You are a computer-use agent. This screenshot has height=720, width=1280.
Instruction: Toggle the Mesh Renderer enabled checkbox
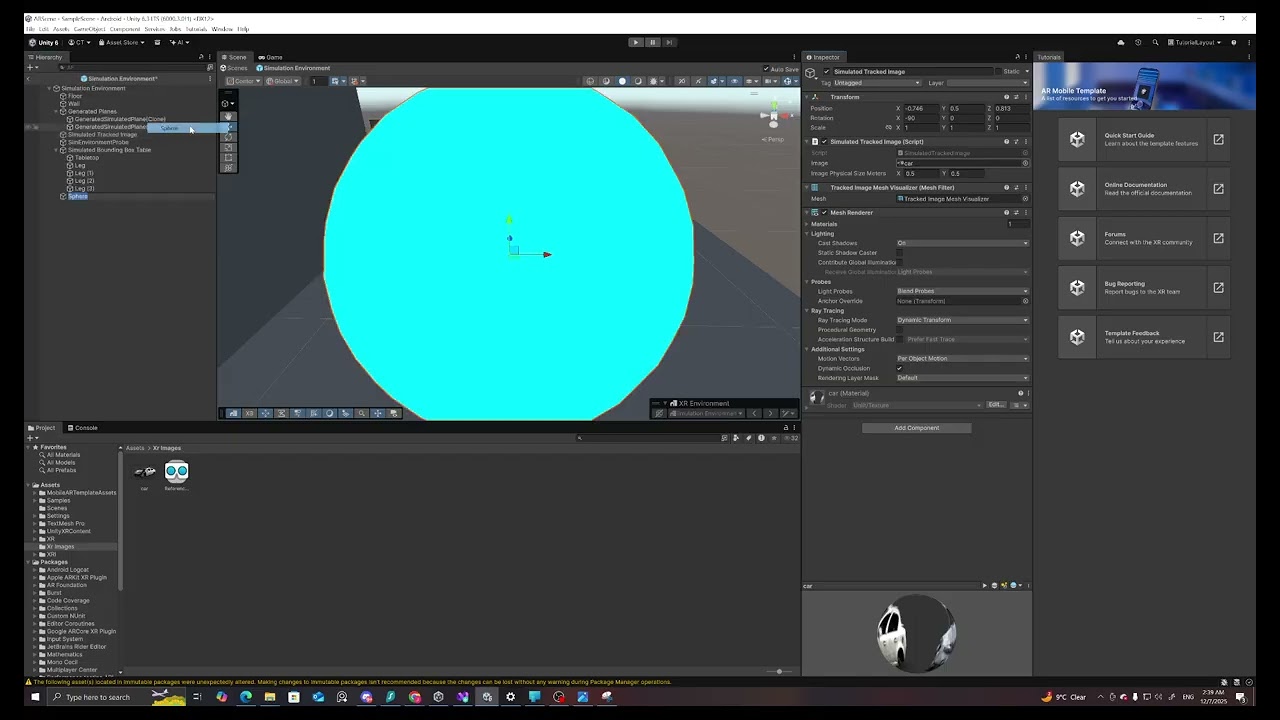pos(824,213)
